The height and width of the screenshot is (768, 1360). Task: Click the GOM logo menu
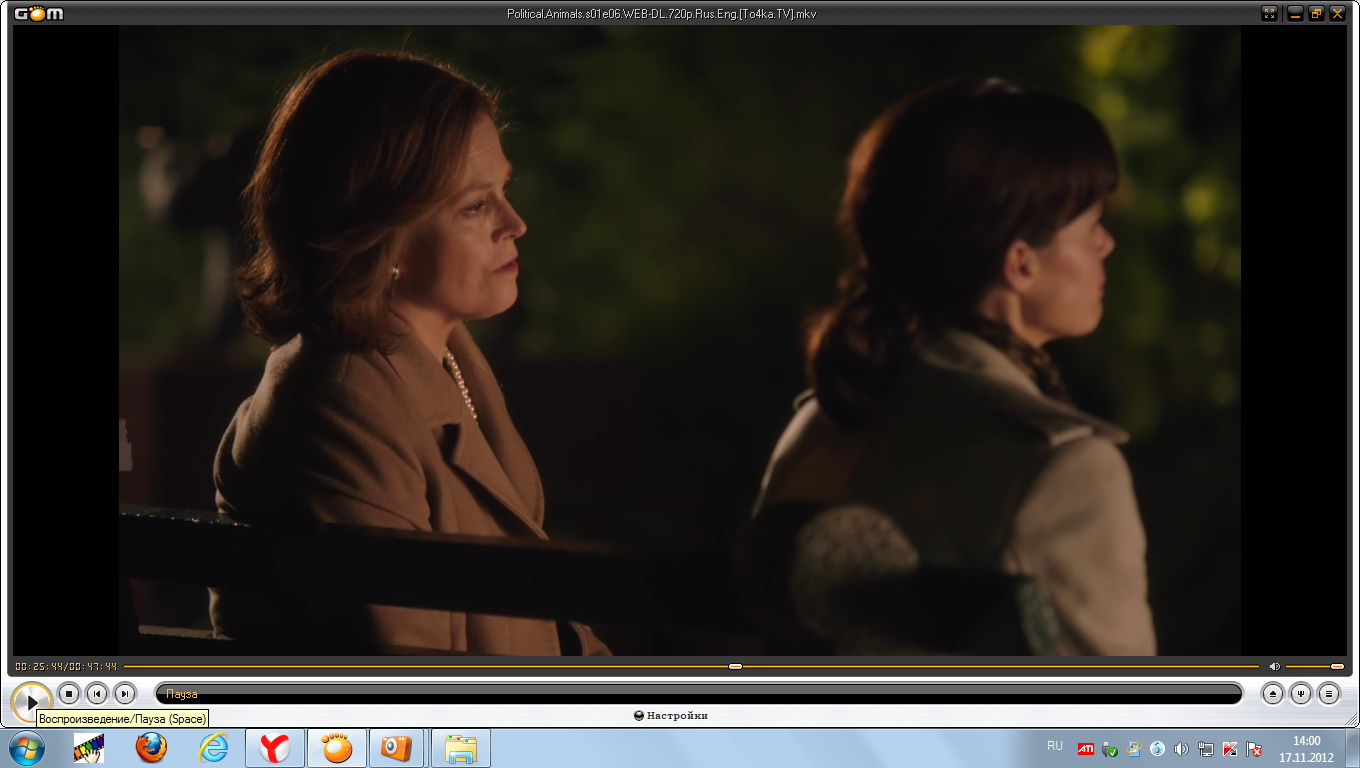click(38, 13)
